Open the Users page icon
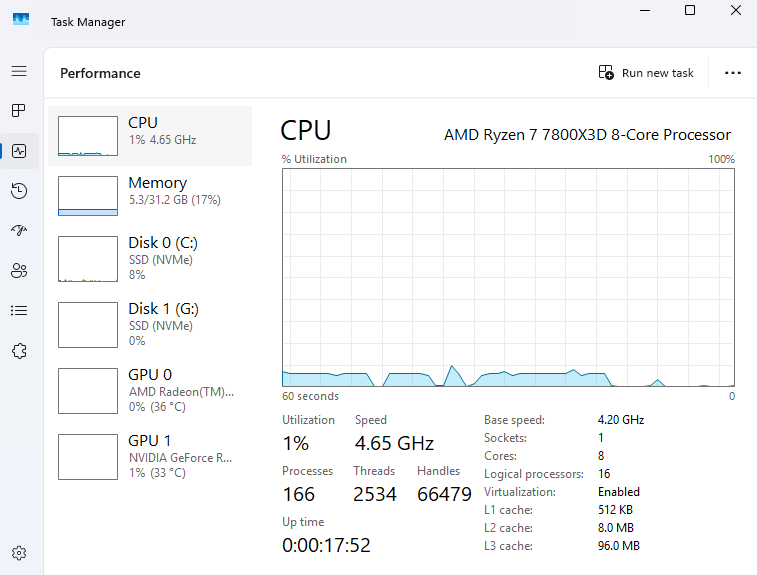 (x=18, y=271)
